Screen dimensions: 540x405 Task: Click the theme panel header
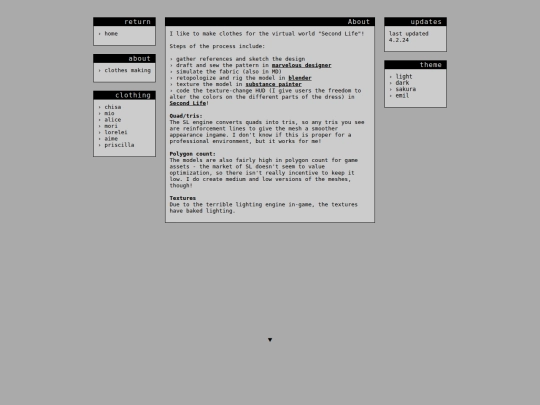pos(416,65)
